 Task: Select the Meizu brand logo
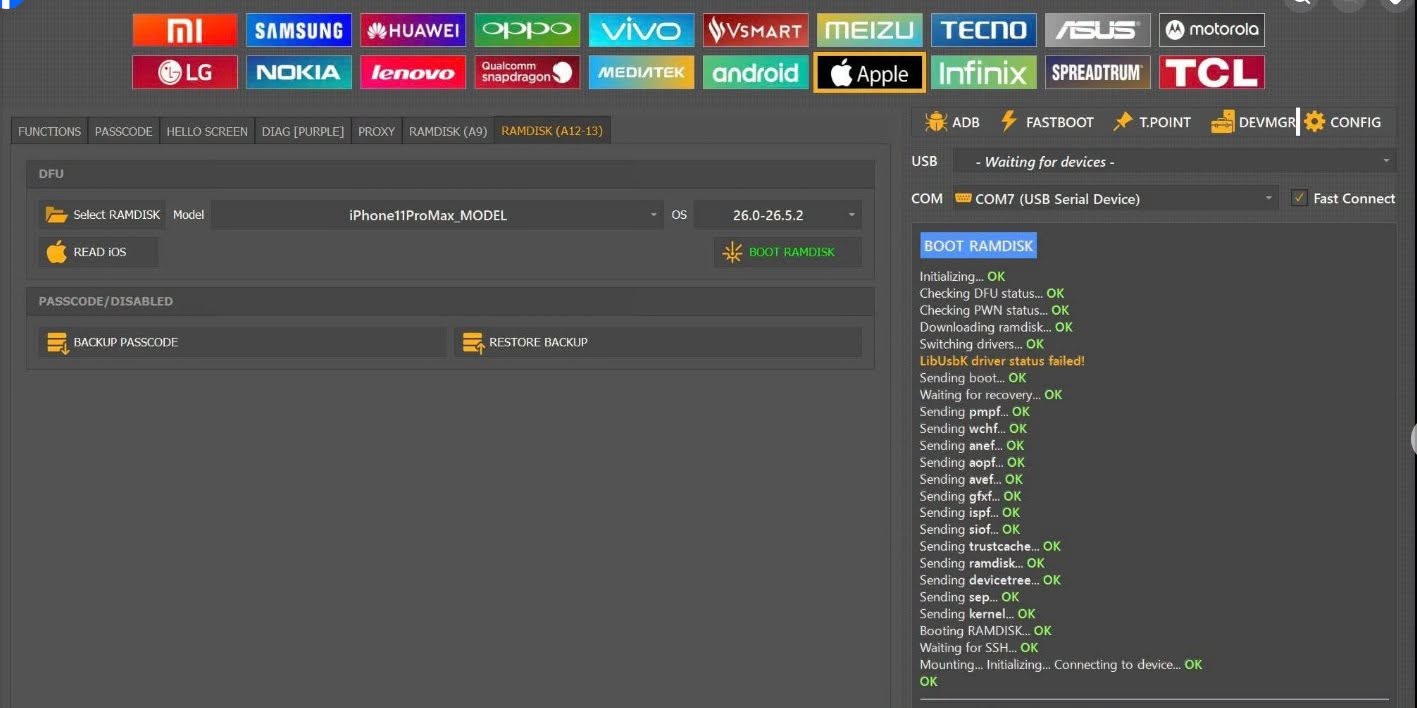[869, 30]
